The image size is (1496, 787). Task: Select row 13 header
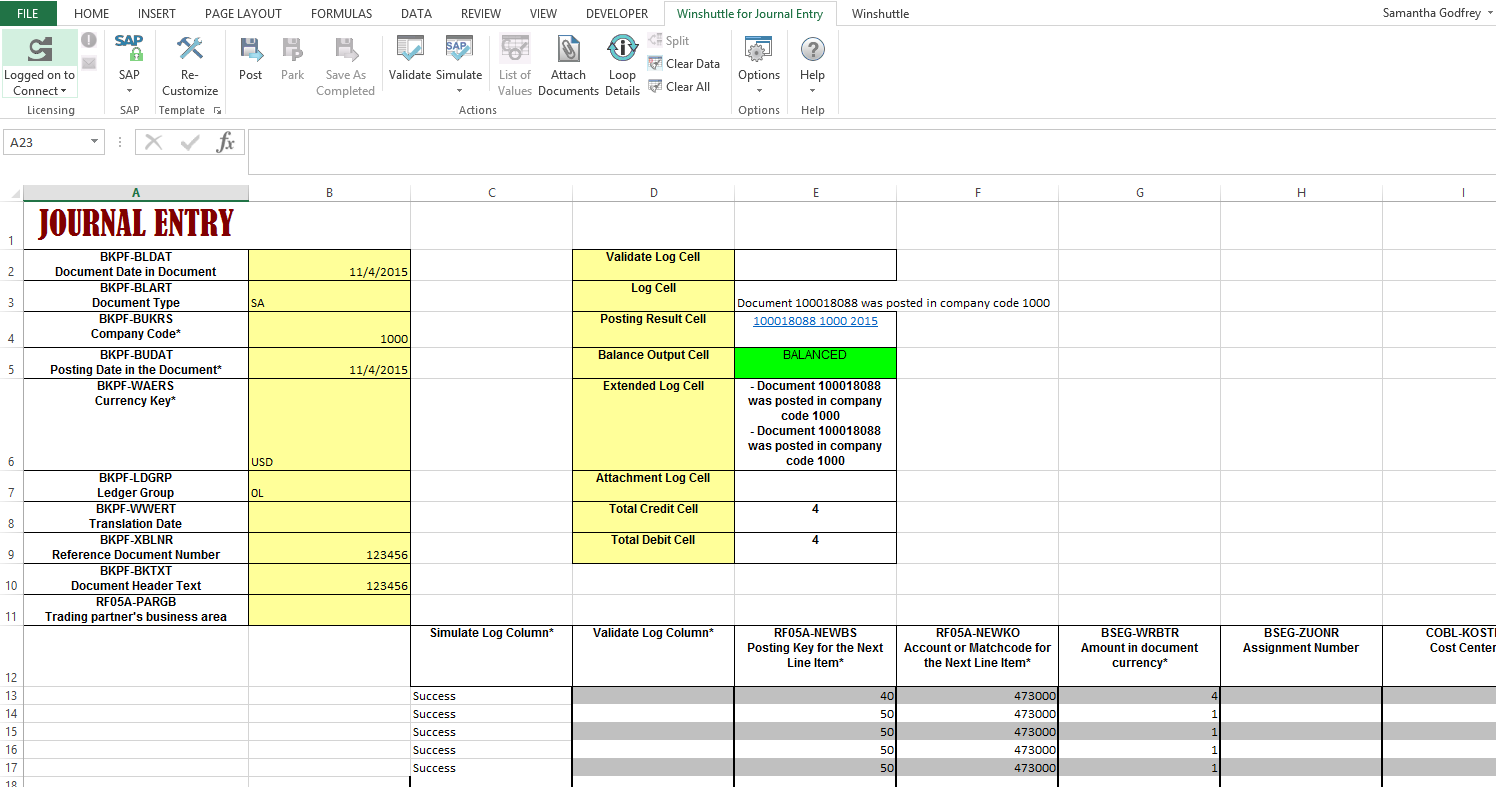coord(11,696)
